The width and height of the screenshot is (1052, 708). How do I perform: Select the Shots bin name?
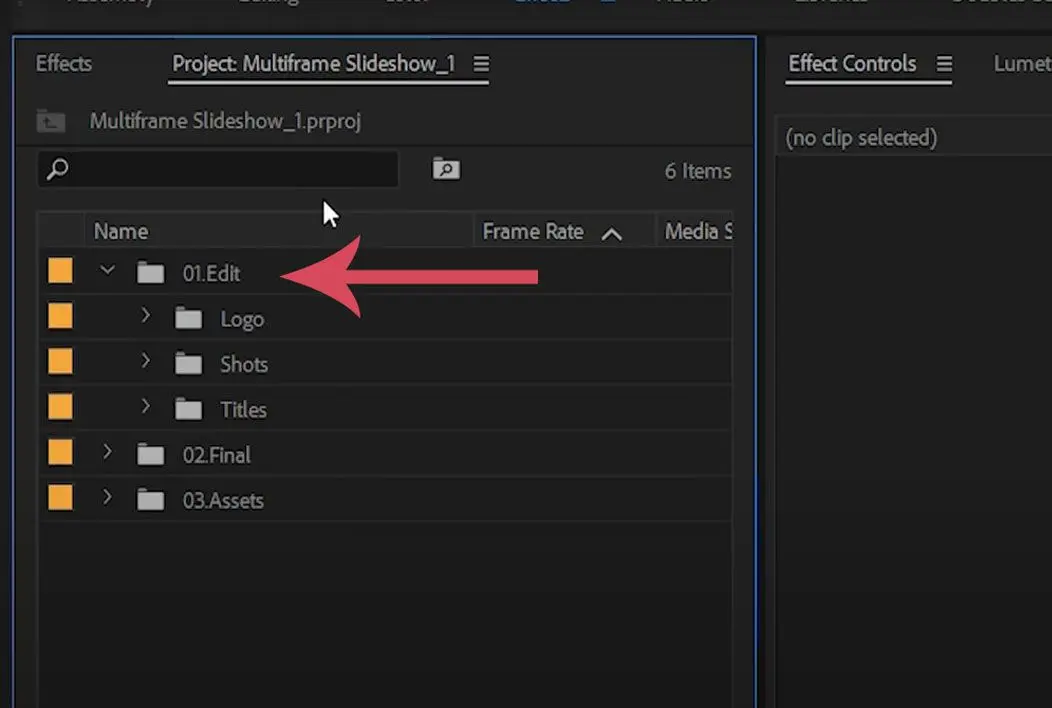click(x=244, y=364)
